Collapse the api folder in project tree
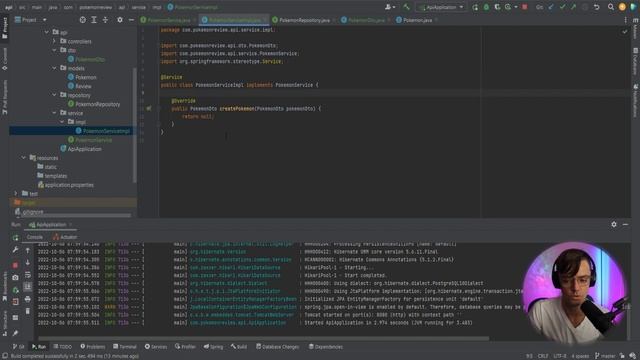This screenshot has height=360, width=640. click(47, 32)
